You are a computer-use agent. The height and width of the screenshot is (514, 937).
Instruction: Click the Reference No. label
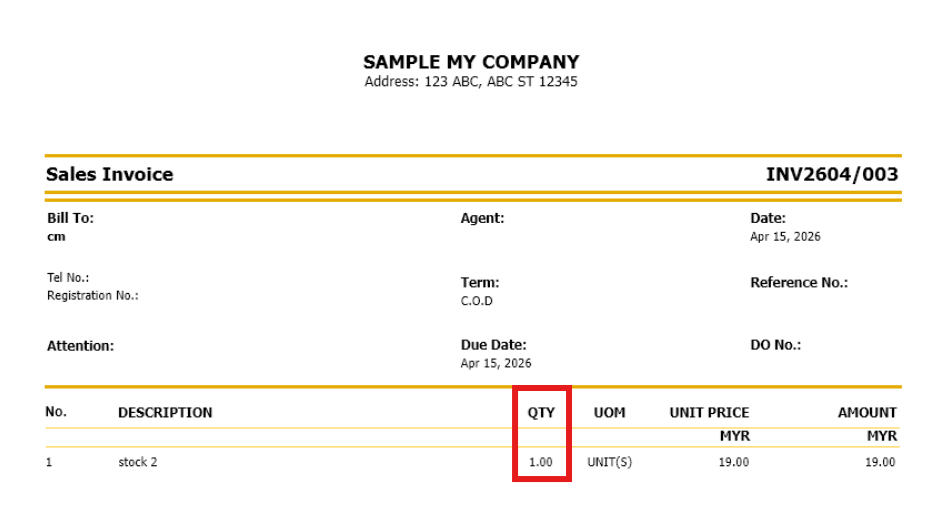(x=798, y=282)
